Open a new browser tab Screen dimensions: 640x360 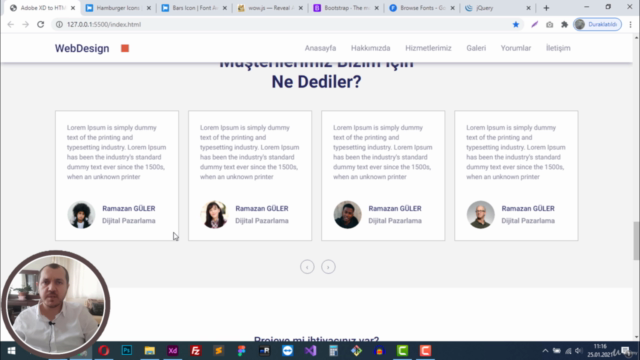(546, 8)
